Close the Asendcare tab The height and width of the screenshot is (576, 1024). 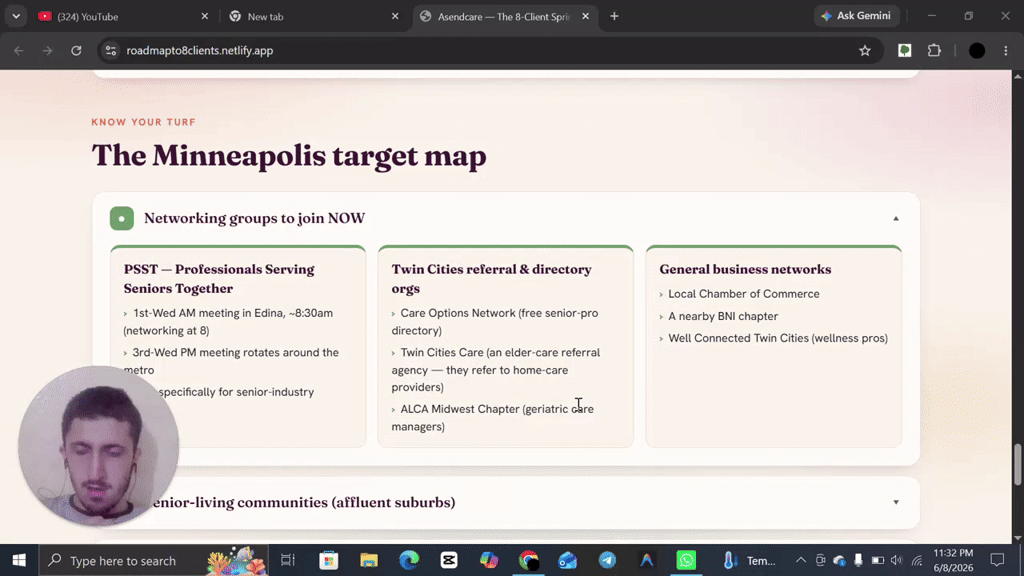[x=585, y=16]
